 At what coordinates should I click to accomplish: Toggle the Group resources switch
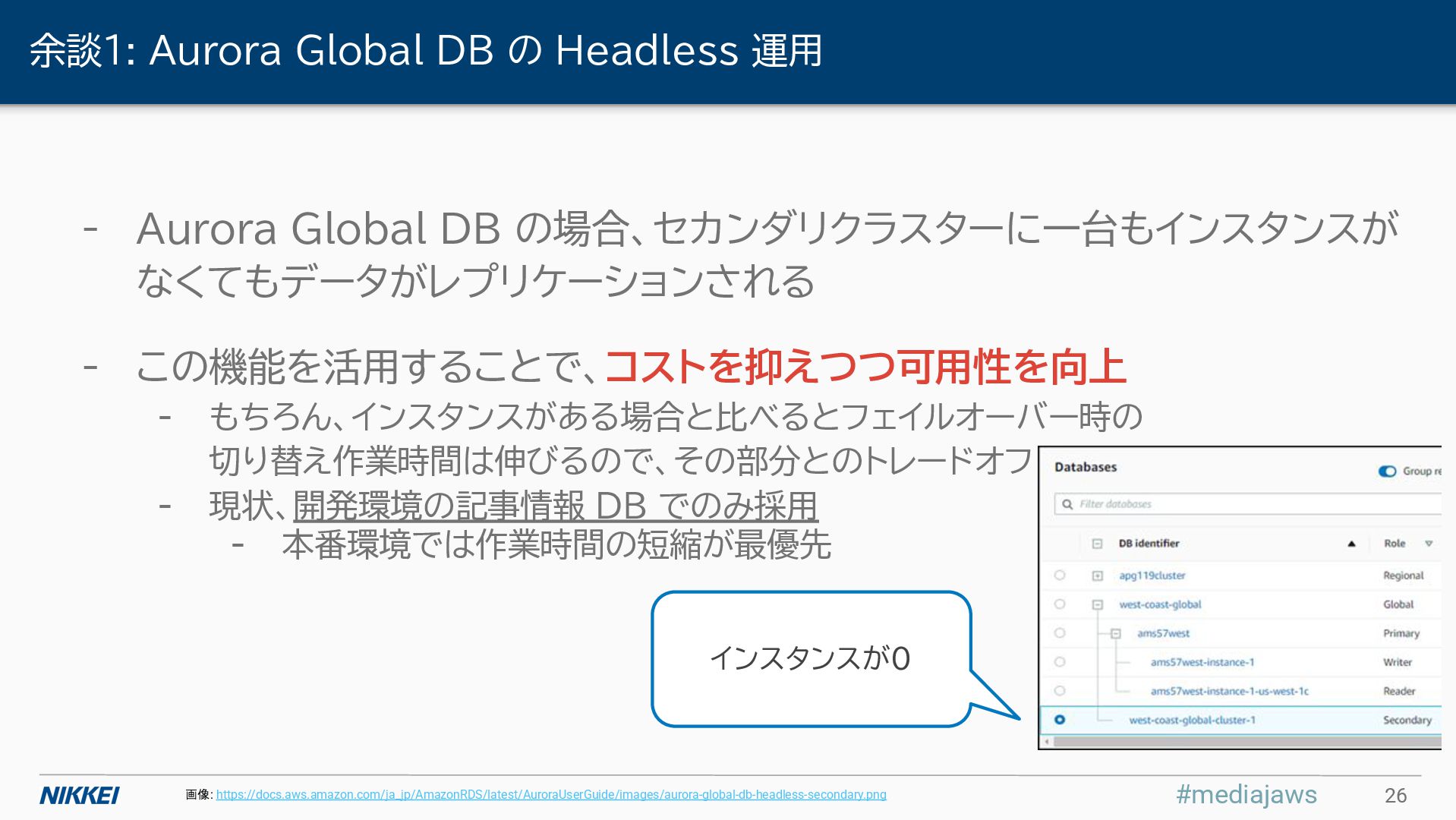coord(1387,471)
